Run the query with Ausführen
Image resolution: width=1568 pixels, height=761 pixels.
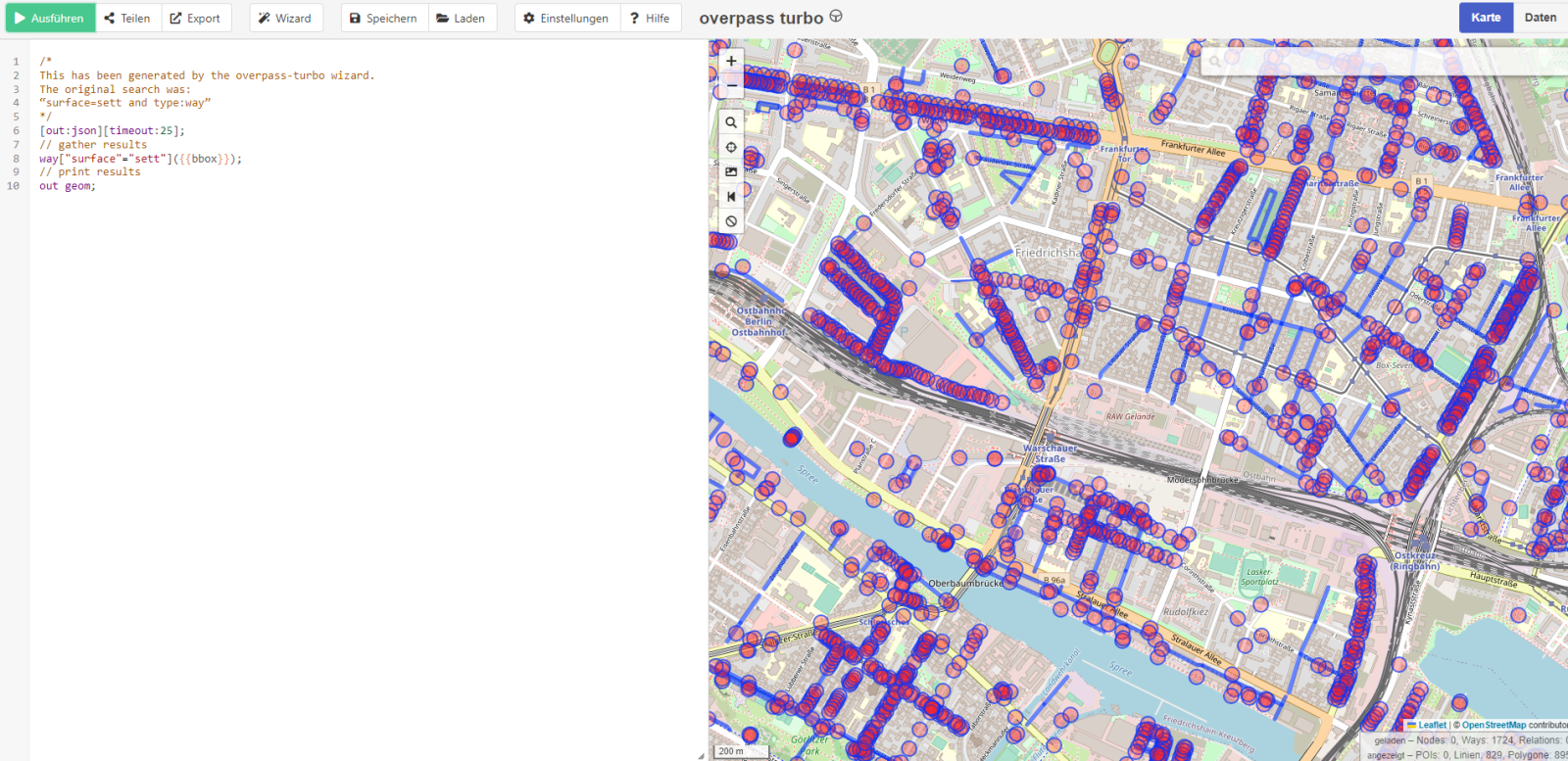(50, 19)
